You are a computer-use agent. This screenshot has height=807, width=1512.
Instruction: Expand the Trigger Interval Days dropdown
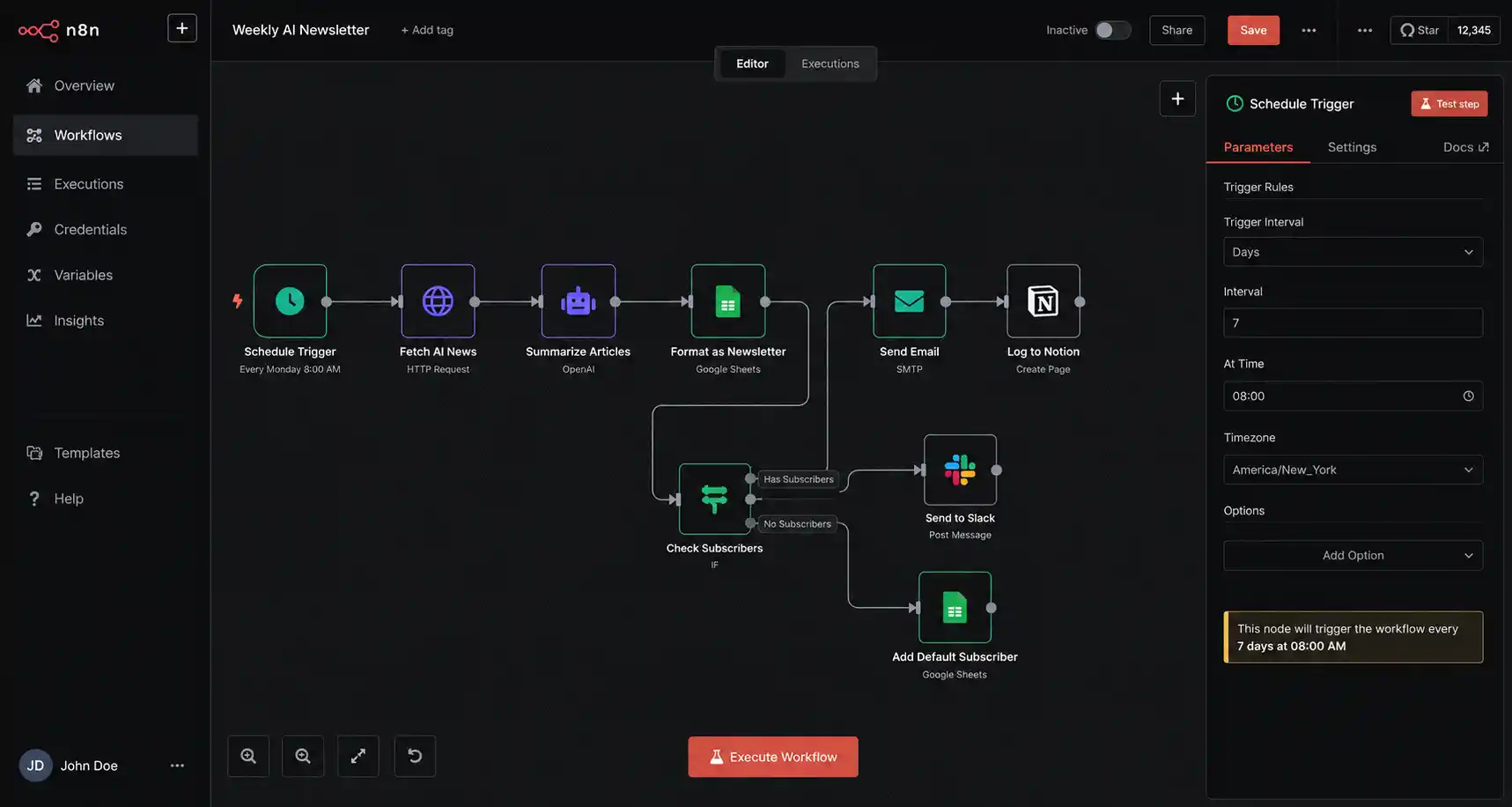pyautogui.click(x=1353, y=252)
